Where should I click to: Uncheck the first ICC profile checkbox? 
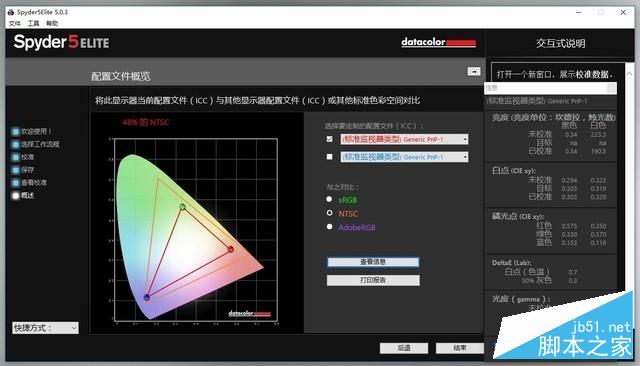click(329, 139)
